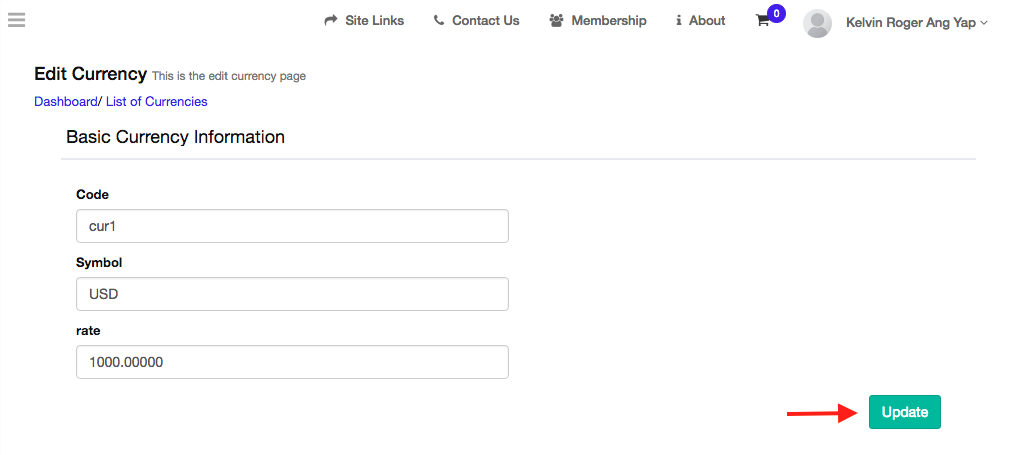Image resolution: width=1018 pixels, height=455 pixels.
Task: Click into the Symbol field containing USD
Action: (292, 294)
